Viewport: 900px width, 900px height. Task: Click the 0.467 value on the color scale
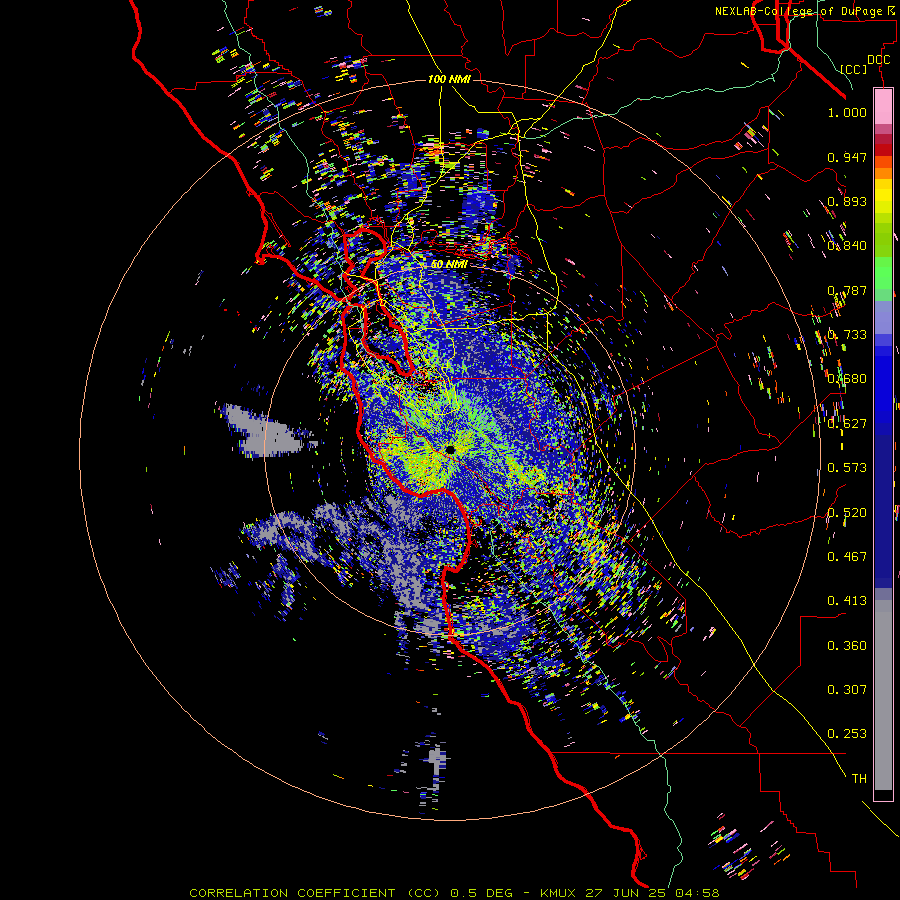point(847,557)
